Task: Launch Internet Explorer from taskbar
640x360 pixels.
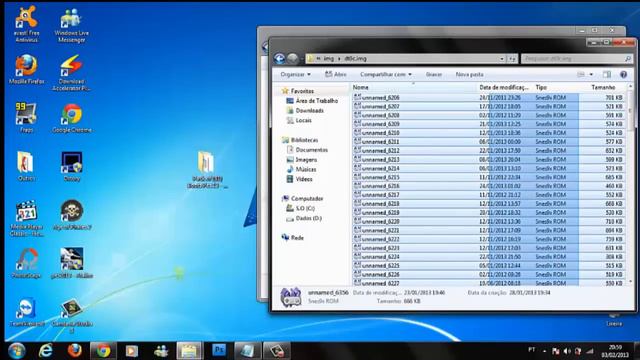Action: [x=46, y=351]
